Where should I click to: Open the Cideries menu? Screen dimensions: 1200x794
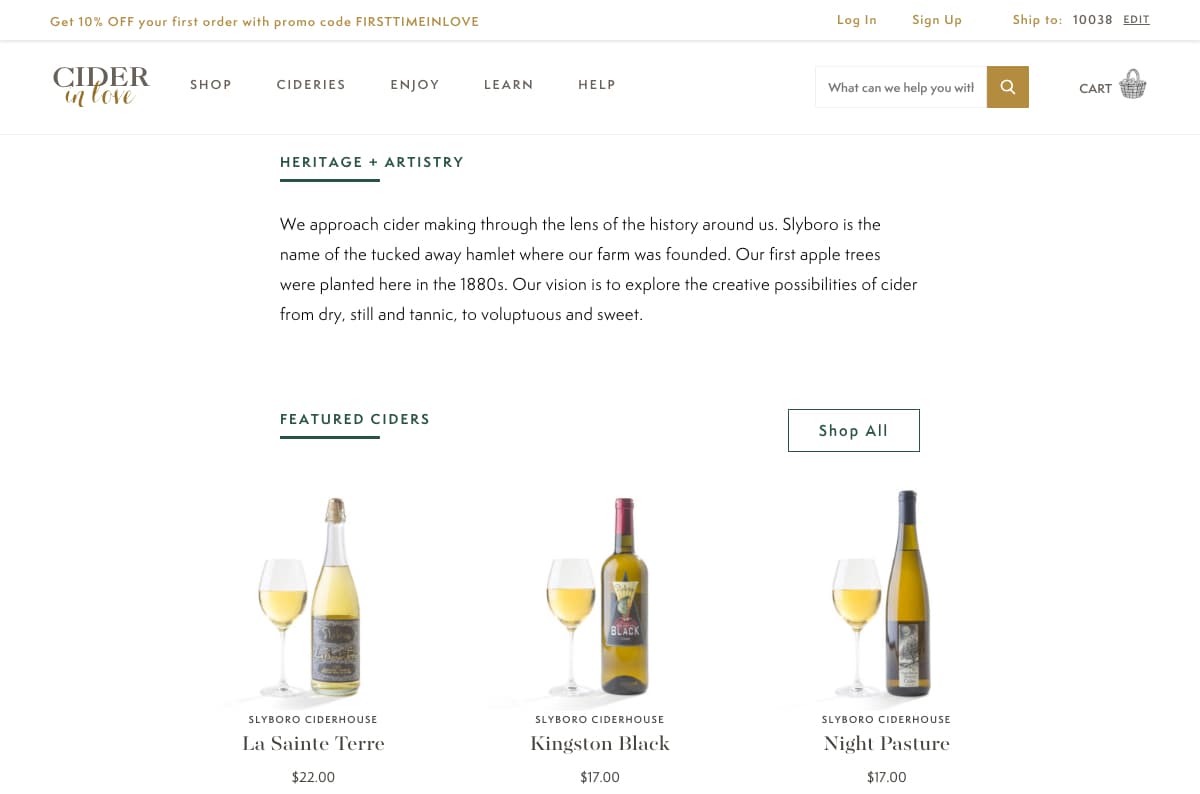coord(311,85)
